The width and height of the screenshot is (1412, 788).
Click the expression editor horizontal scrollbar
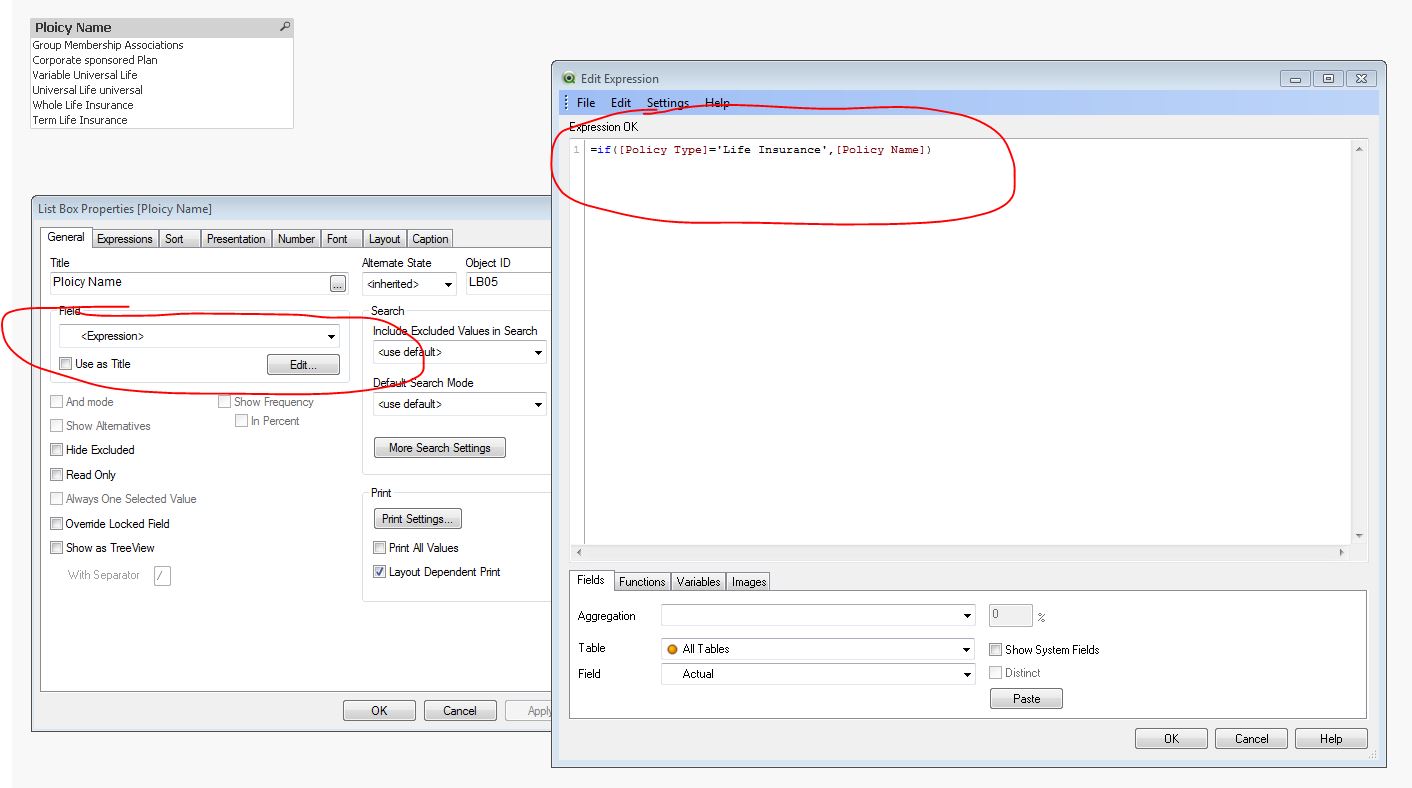[960, 552]
